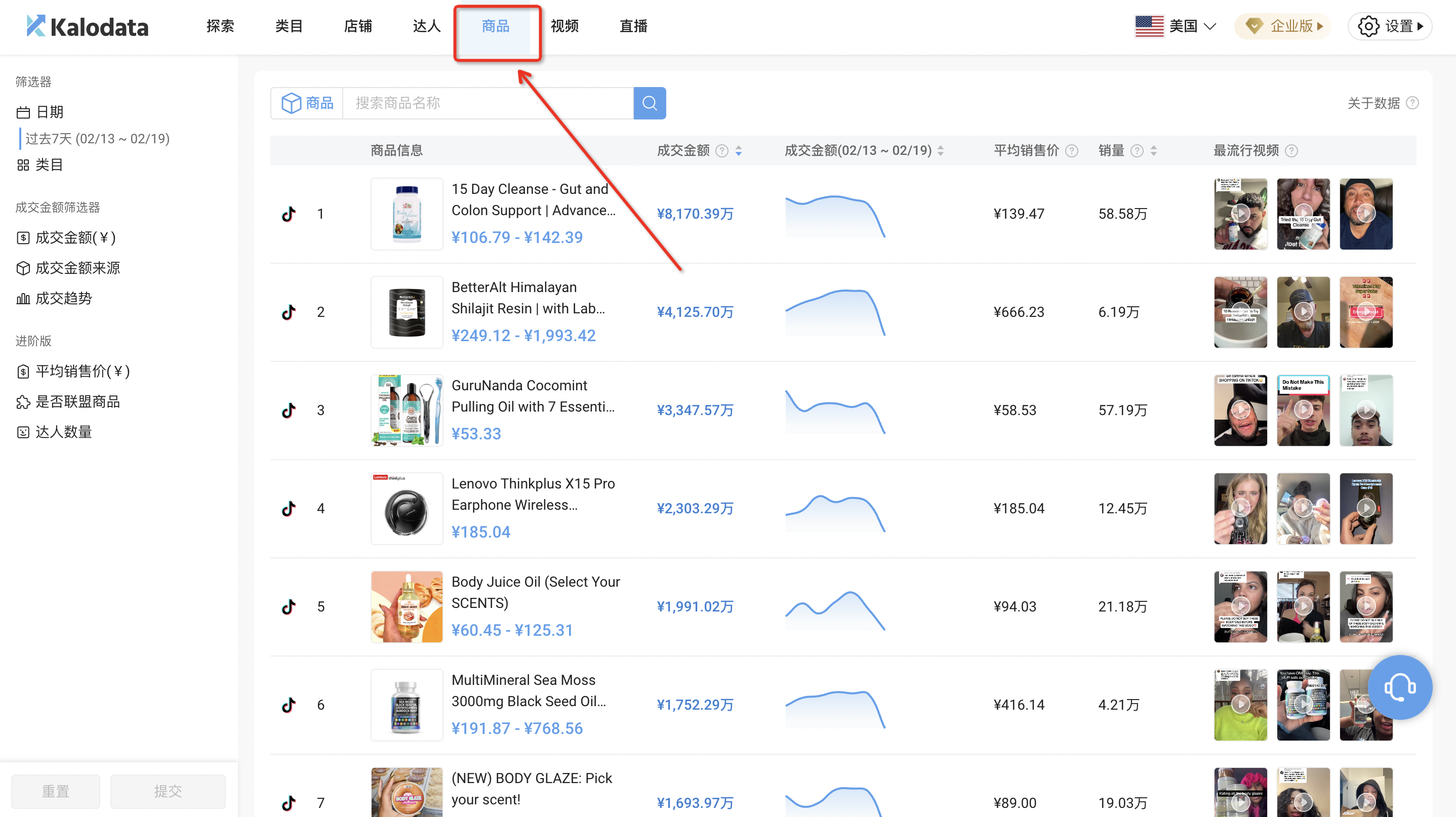Click TikTok icon on Body Juice Oil row

tap(289, 607)
